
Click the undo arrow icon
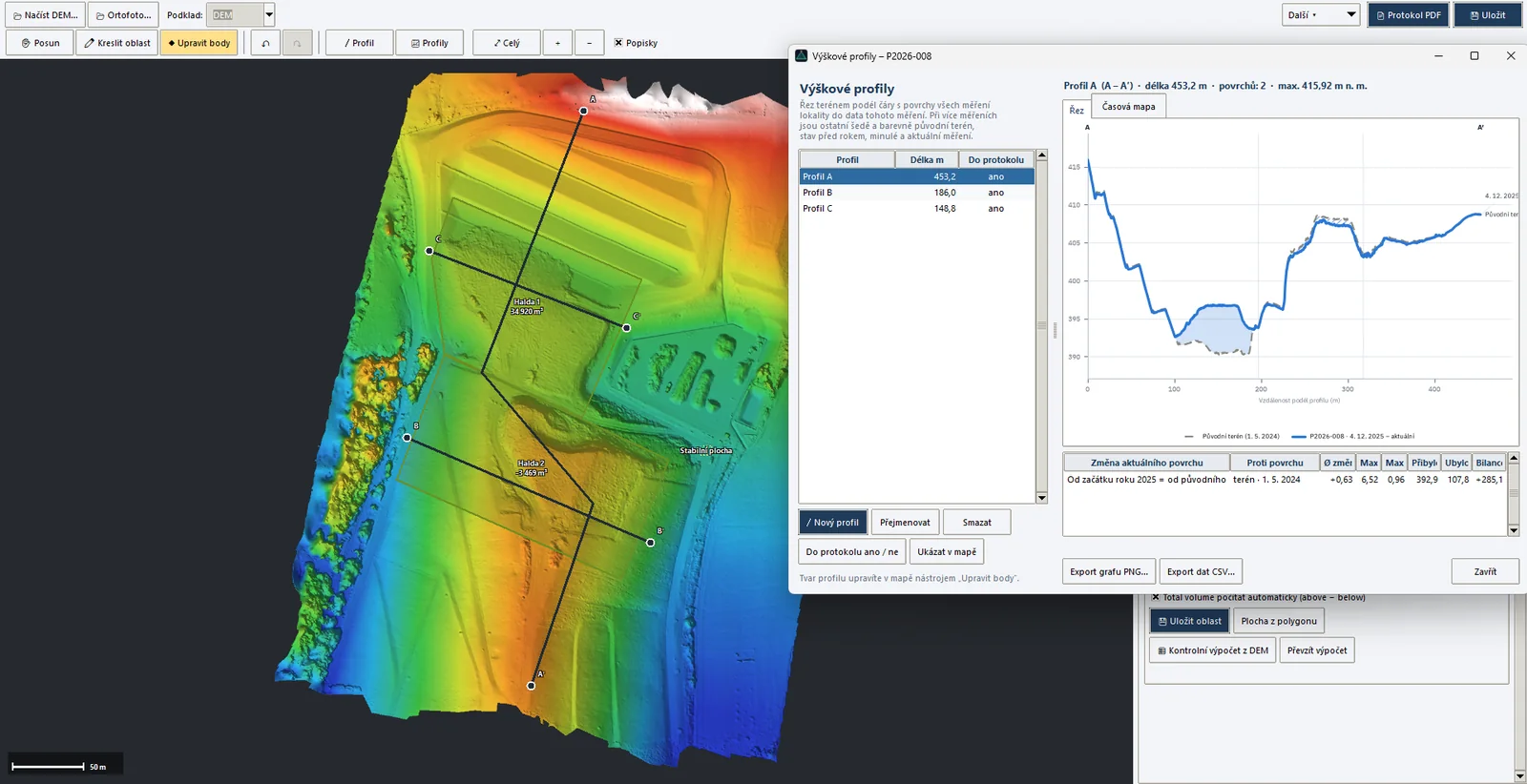tap(265, 43)
